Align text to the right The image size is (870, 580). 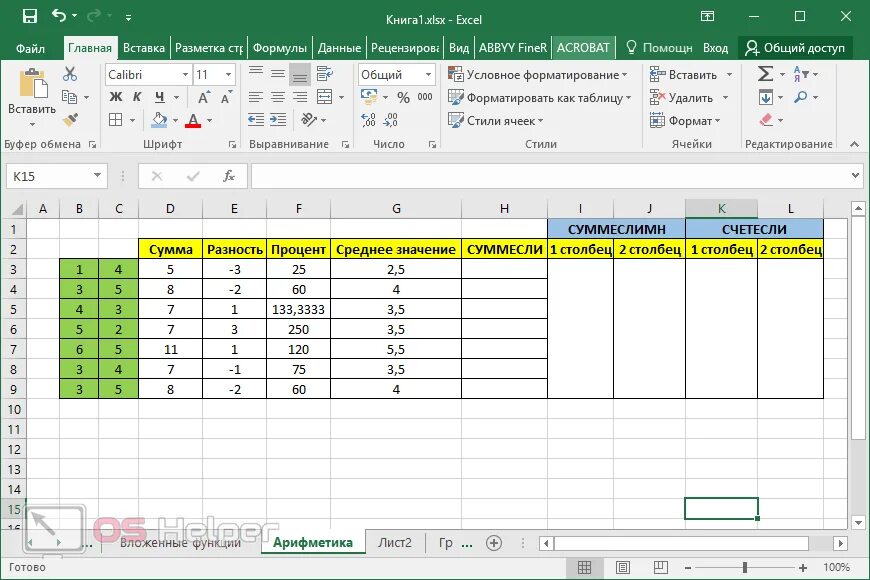click(x=300, y=97)
